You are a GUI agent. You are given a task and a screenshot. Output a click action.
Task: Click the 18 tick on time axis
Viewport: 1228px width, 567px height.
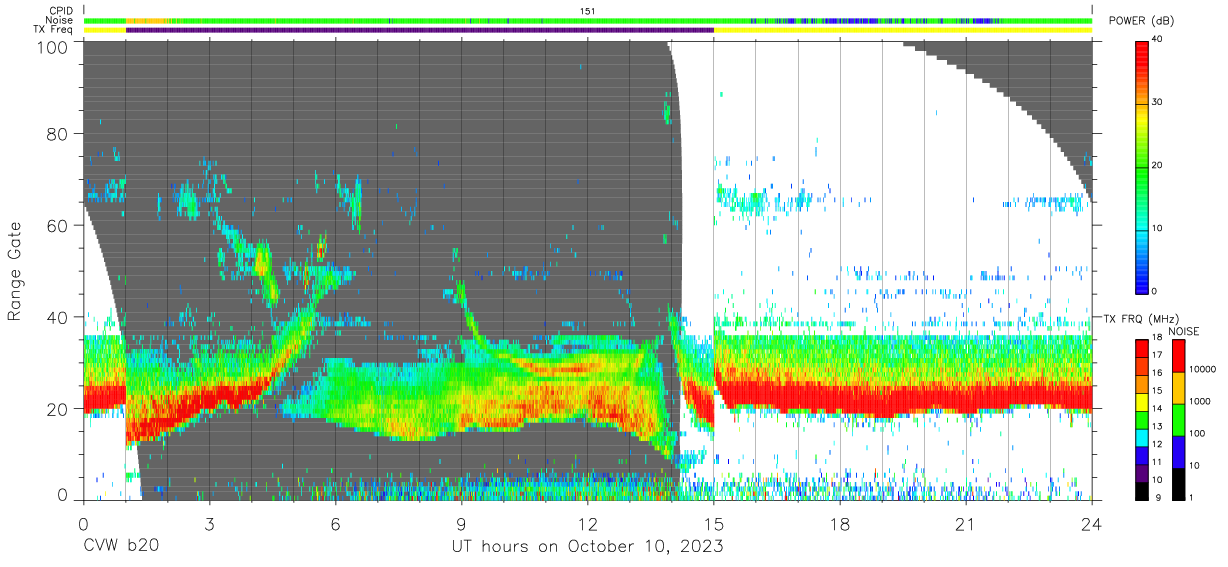(840, 524)
